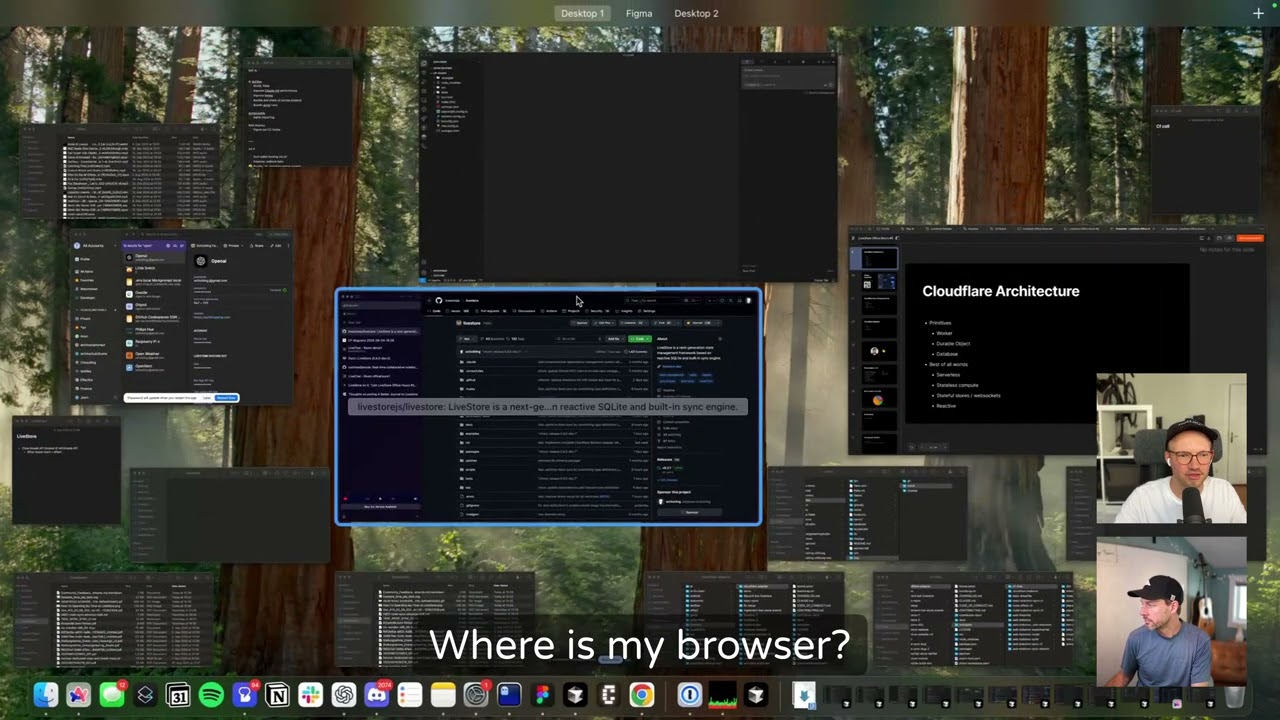Screen dimensions: 1280x720
Task: Open Spotify from the Dock
Action: coord(211,695)
